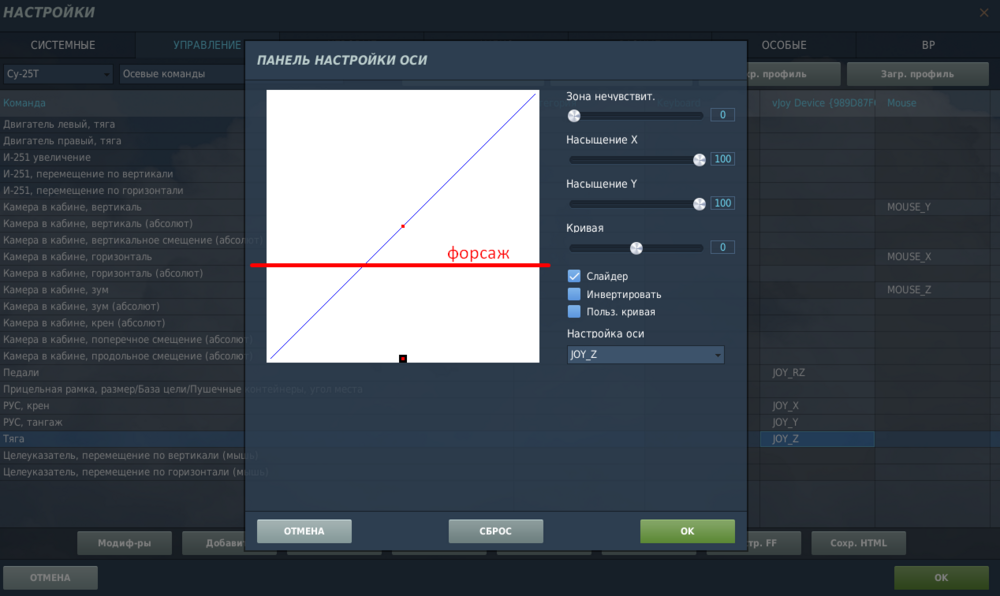
Task: Select the red point on the curve graph
Action: 402,226
